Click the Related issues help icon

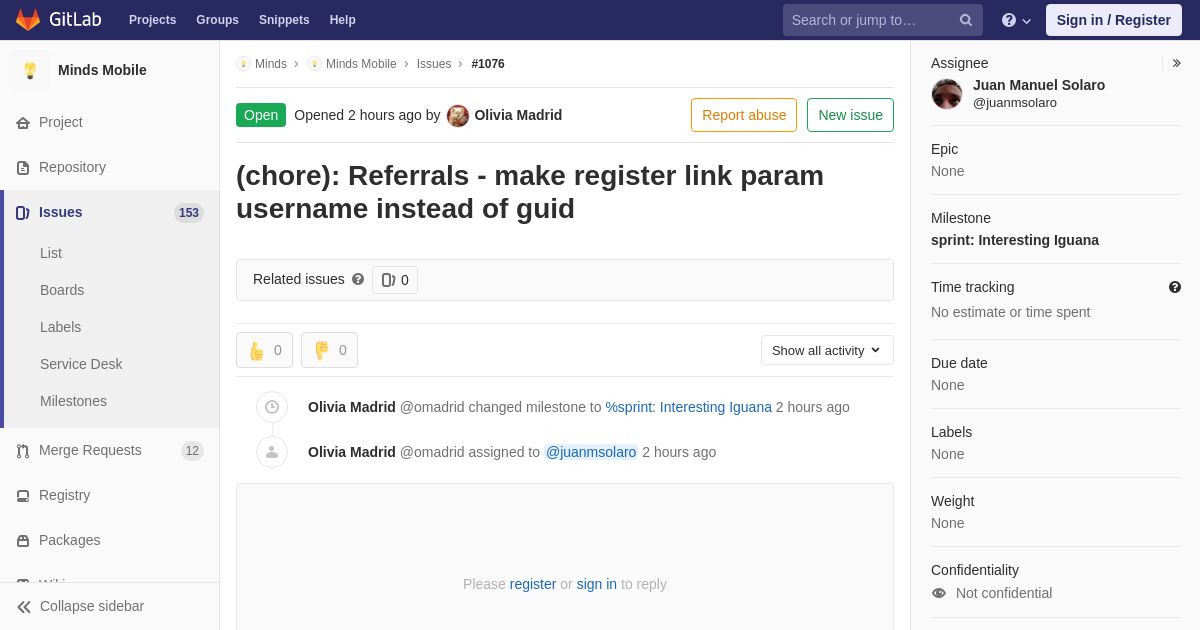(358, 280)
